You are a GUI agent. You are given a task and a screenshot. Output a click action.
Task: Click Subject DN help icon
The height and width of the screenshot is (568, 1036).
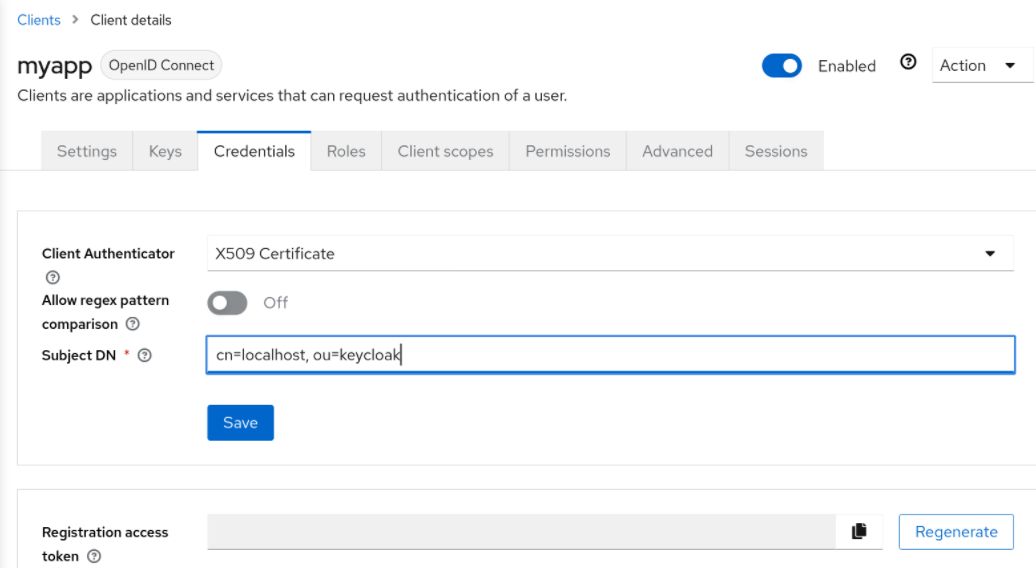pyautogui.click(x=145, y=355)
